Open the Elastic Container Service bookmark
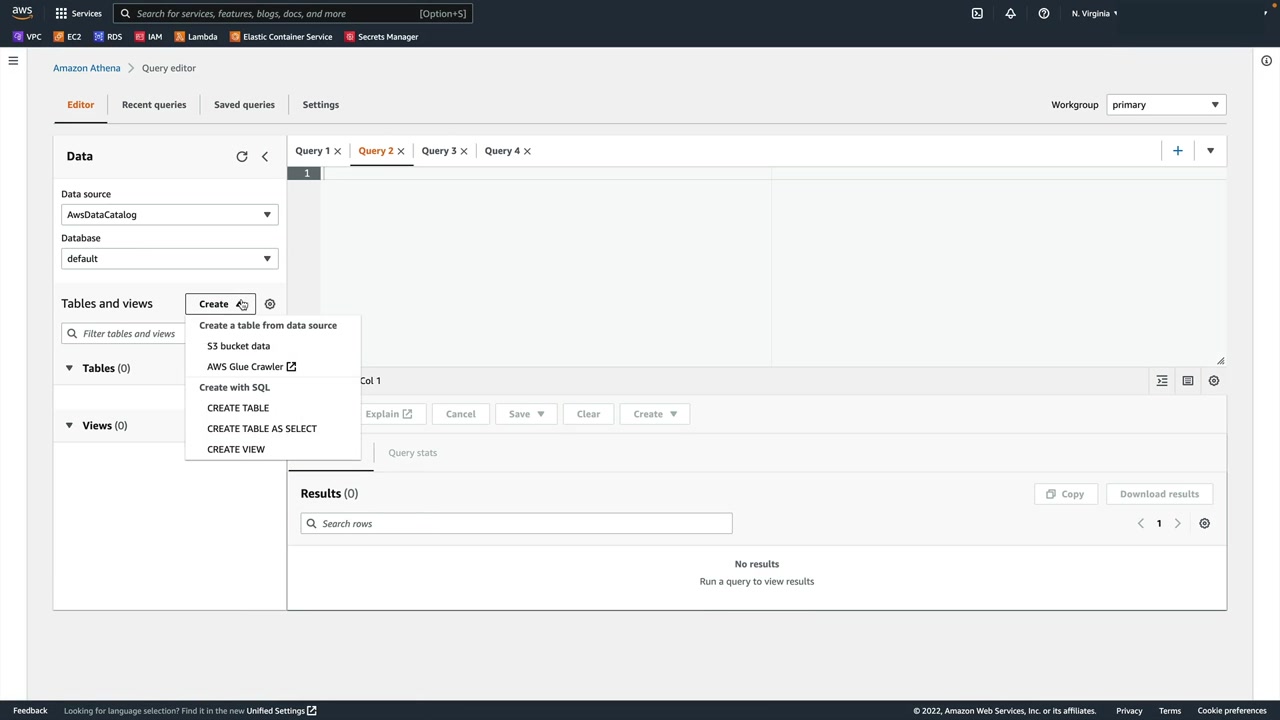 click(281, 37)
